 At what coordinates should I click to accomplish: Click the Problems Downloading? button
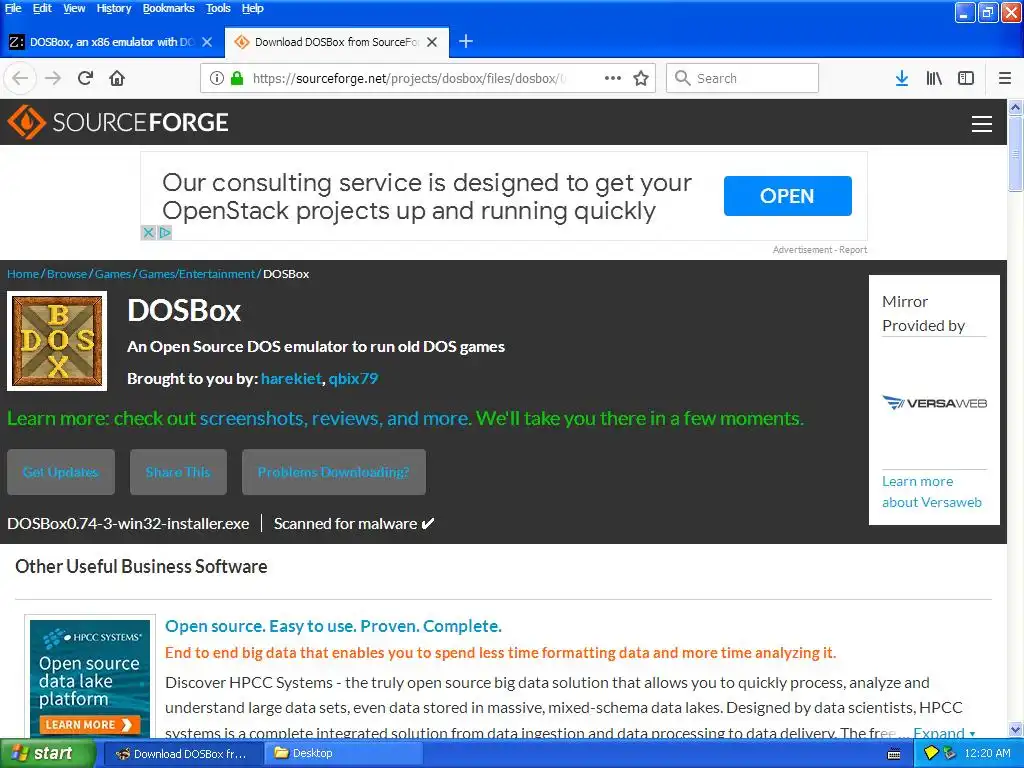[x=334, y=472]
